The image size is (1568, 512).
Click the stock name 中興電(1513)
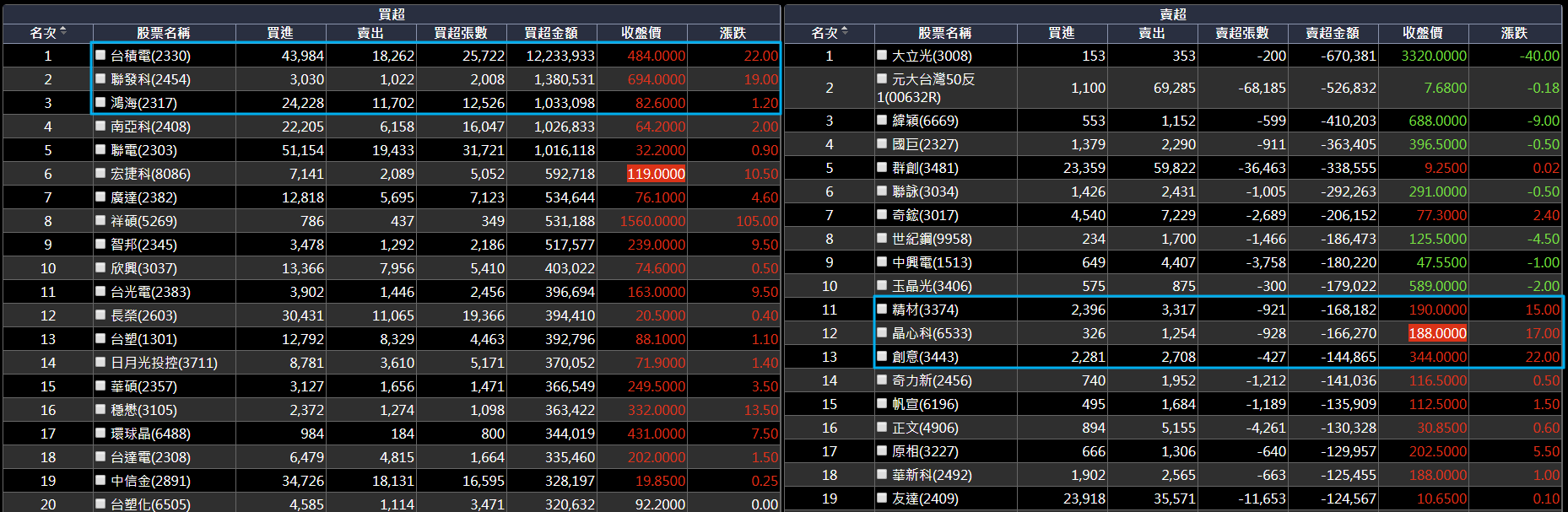click(932, 262)
